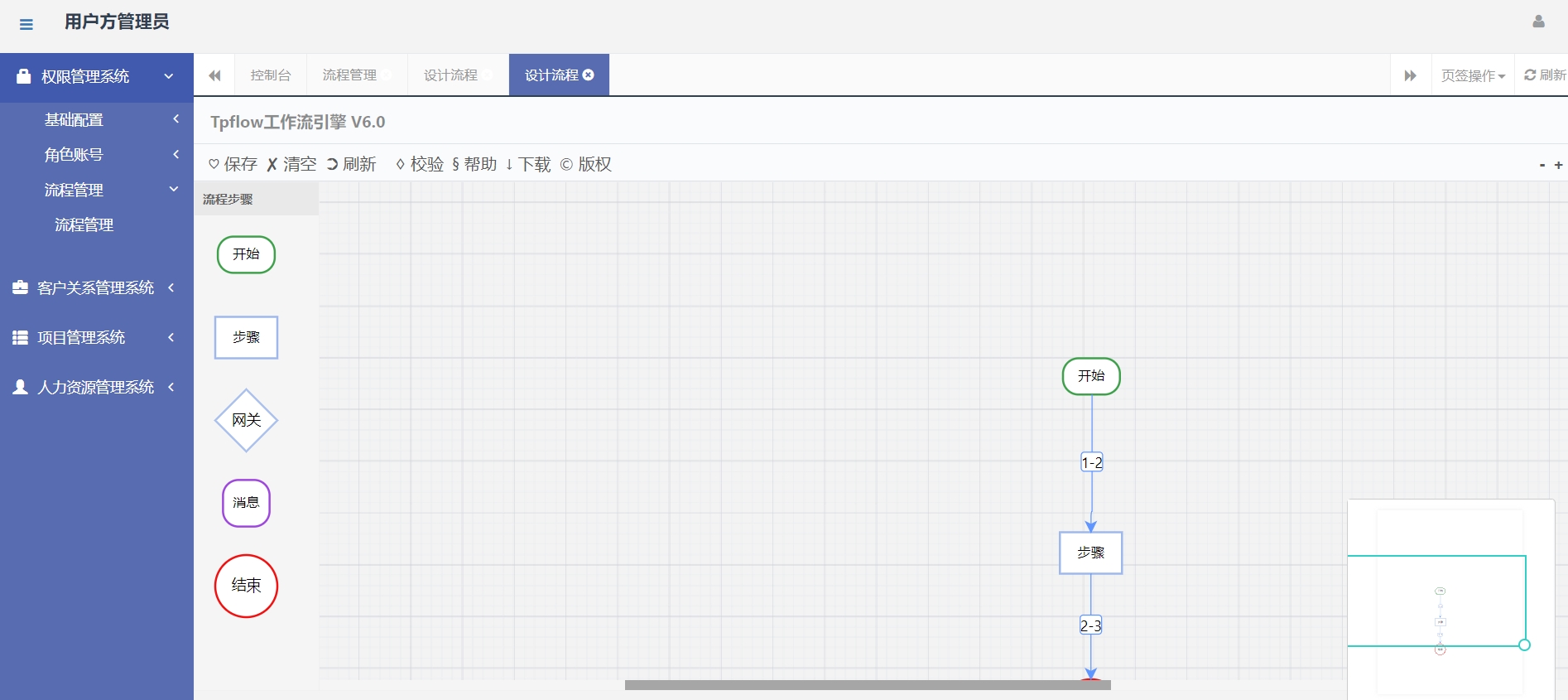
Task: Expand the 基础配置 submenu
Action: pyautogui.click(x=97, y=119)
